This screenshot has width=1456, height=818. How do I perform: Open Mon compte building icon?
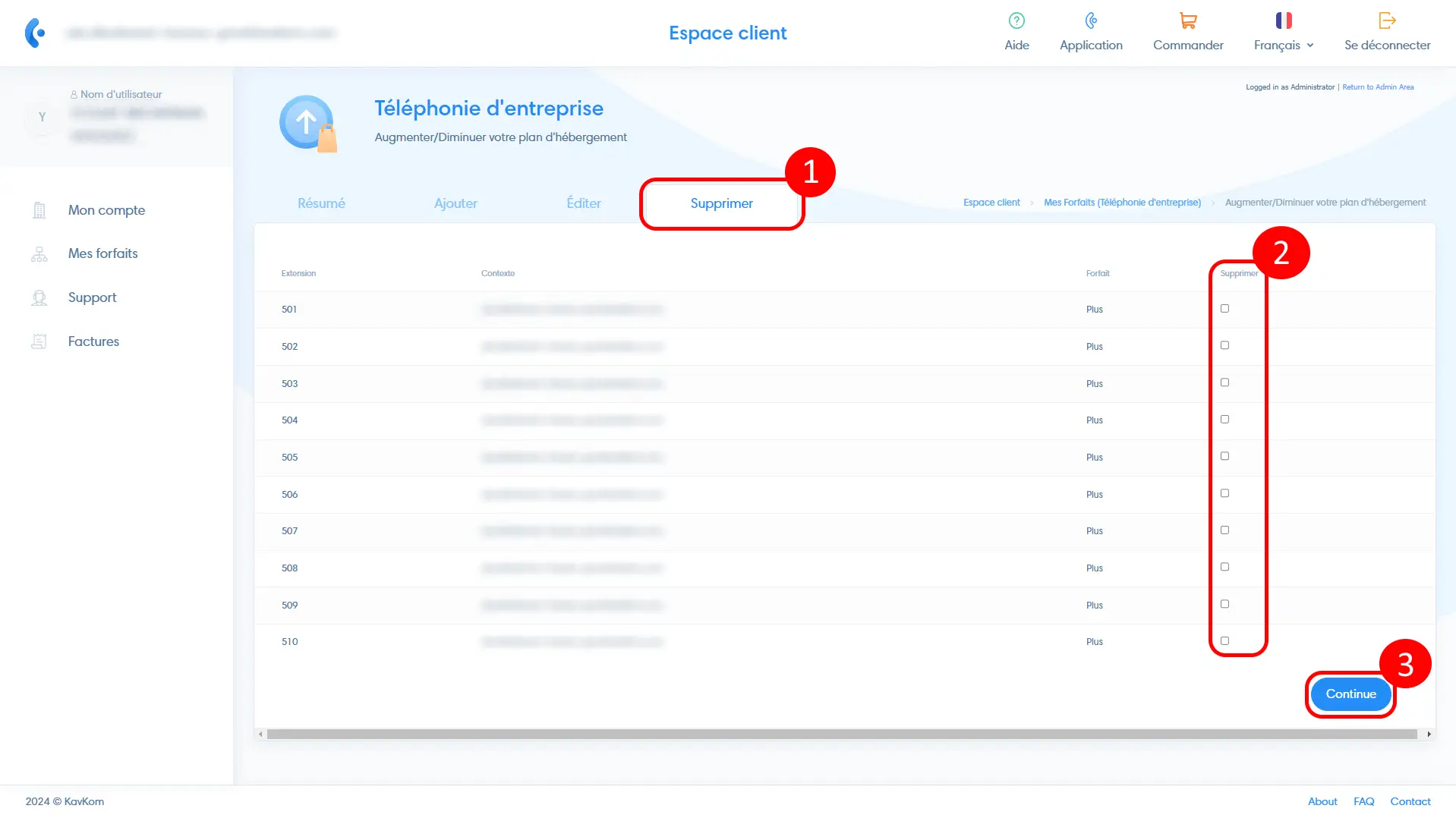click(39, 210)
